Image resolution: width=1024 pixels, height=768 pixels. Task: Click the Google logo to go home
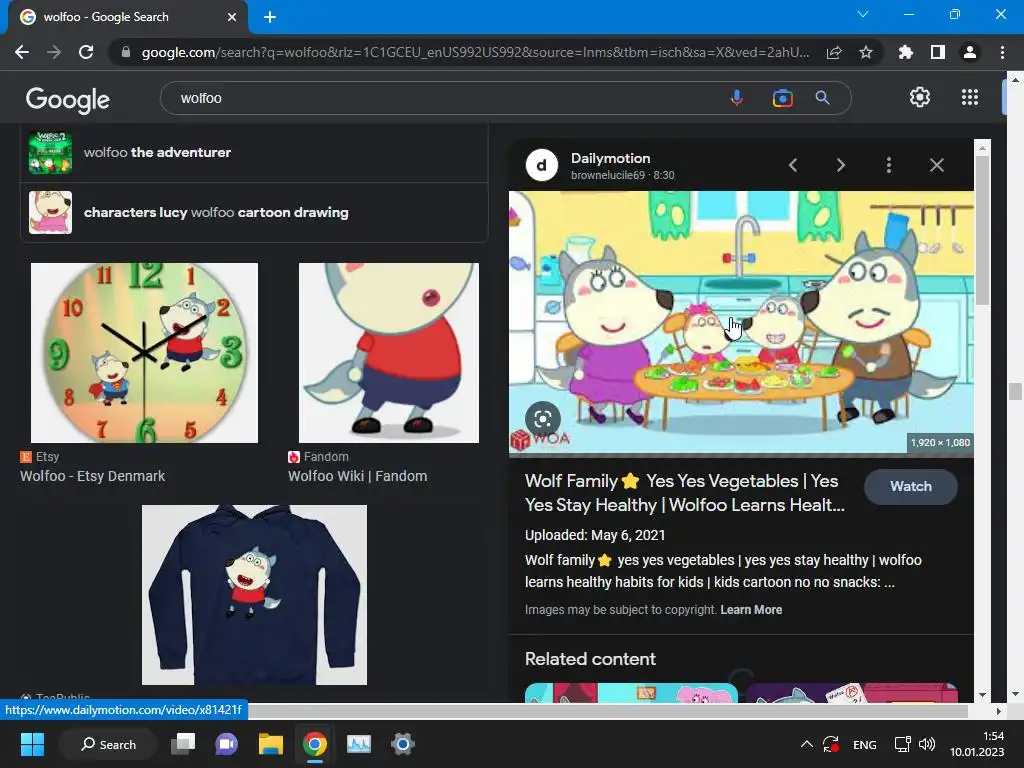point(67,99)
